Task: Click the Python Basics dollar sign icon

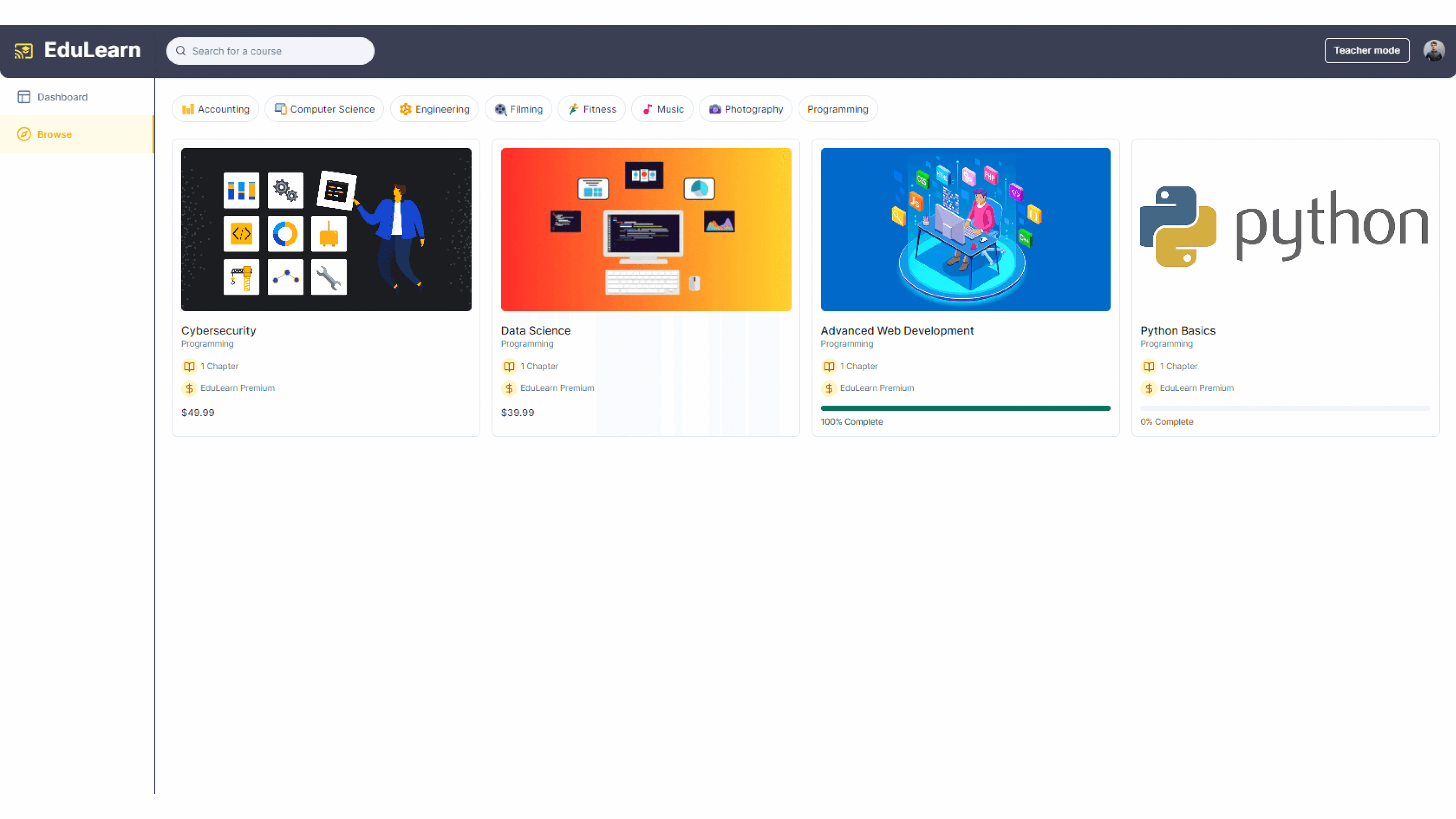Action: 1148,388
